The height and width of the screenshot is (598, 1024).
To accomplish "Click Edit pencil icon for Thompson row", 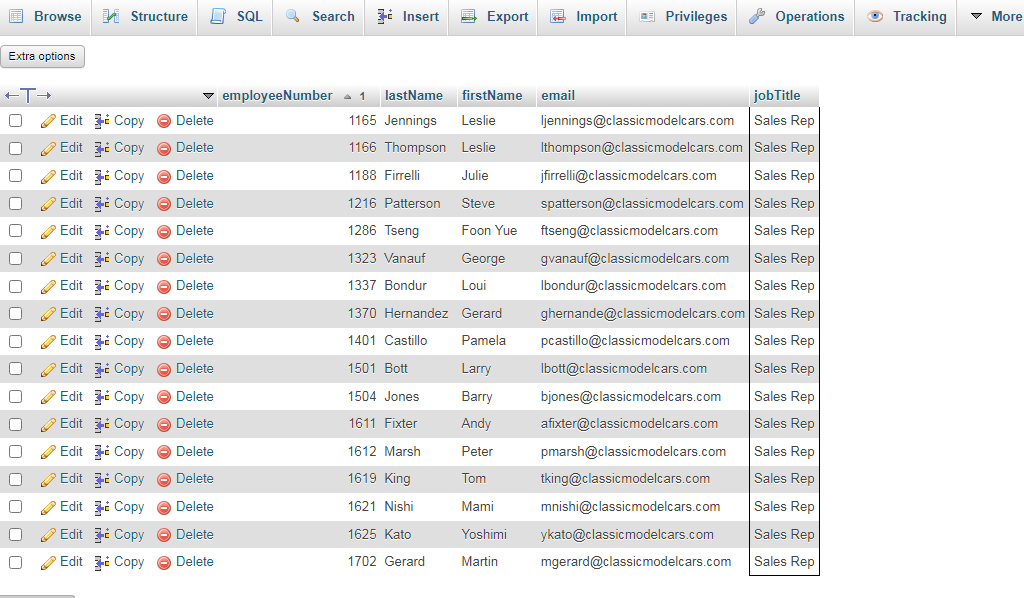I will pos(48,148).
